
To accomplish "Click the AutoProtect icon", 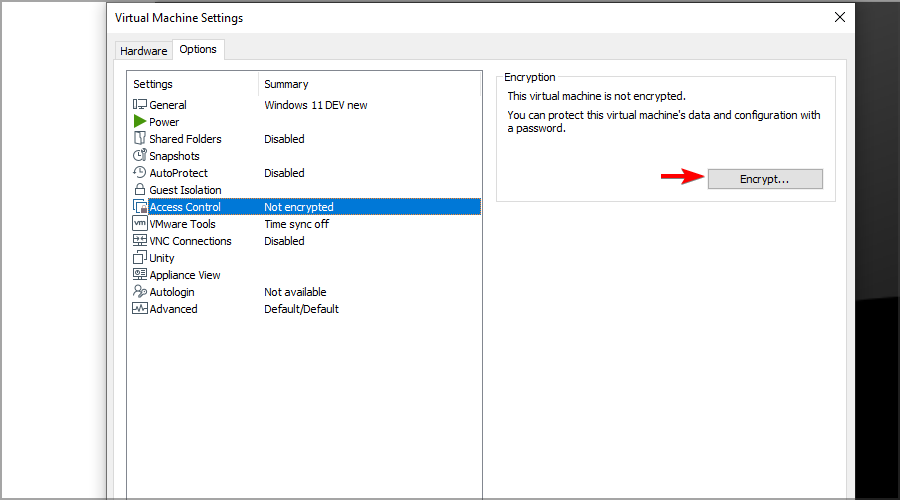I will pos(140,173).
